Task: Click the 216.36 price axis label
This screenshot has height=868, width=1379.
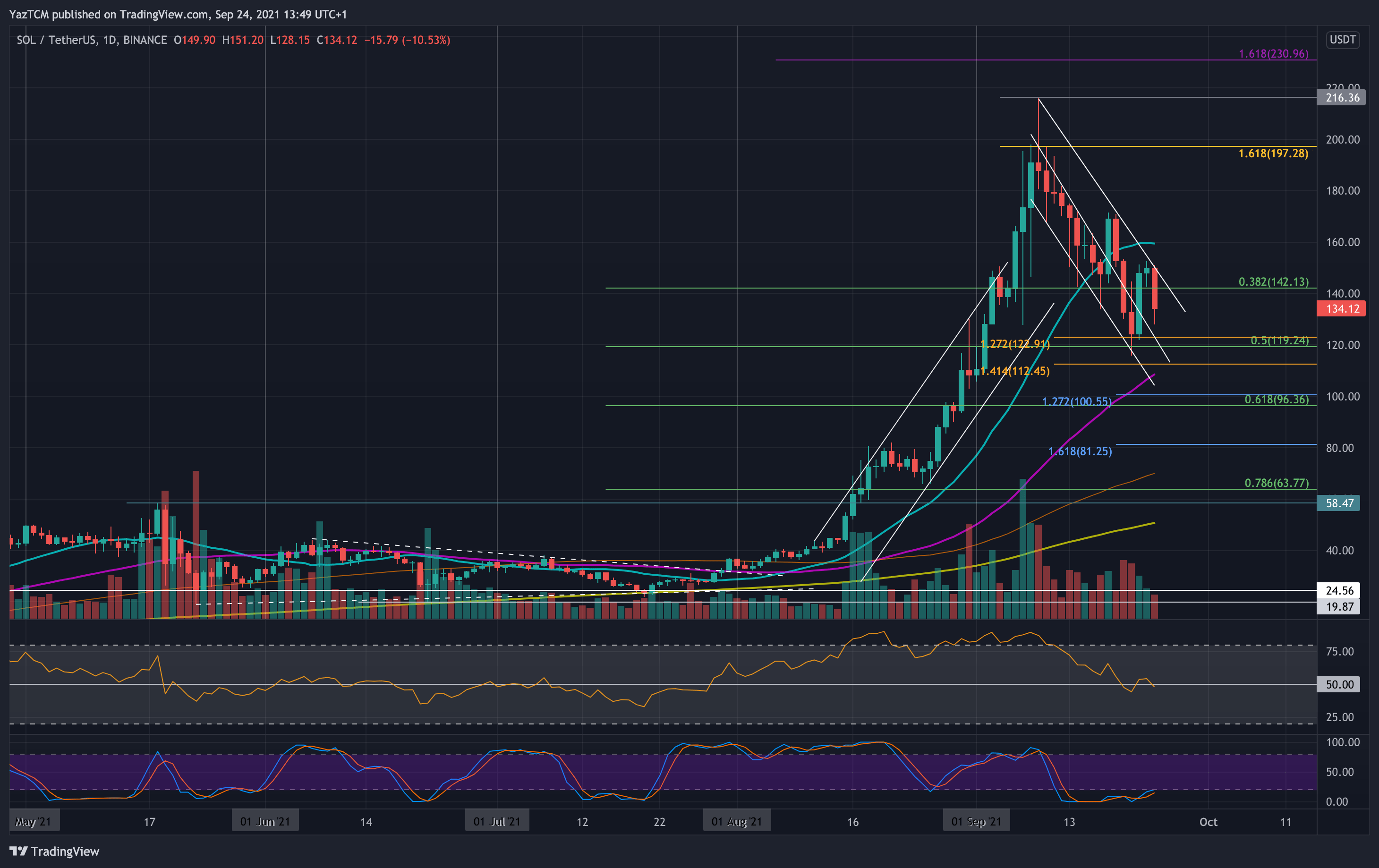Action: click(x=1341, y=98)
